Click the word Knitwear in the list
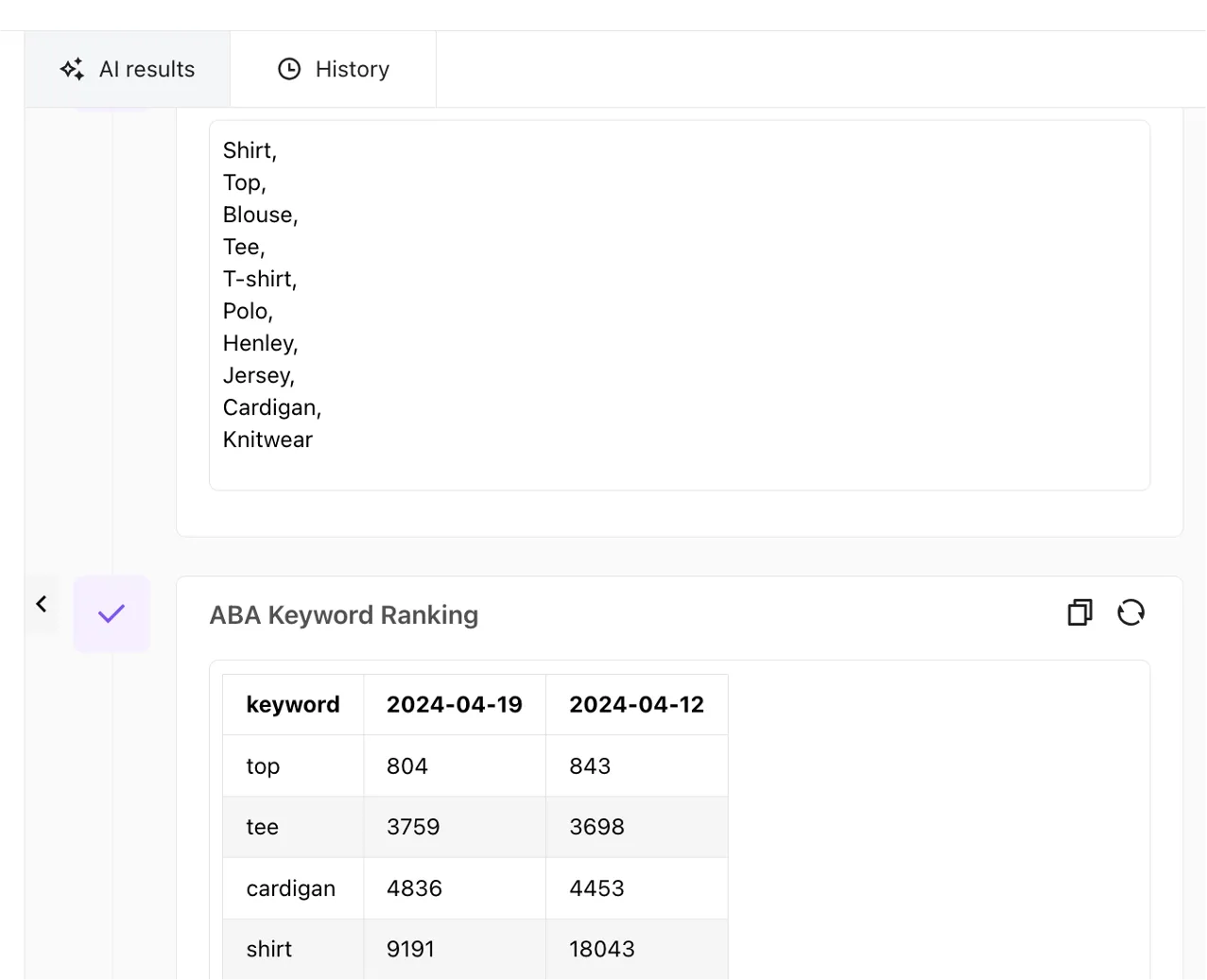This screenshot has width=1207, height=980. point(267,439)
